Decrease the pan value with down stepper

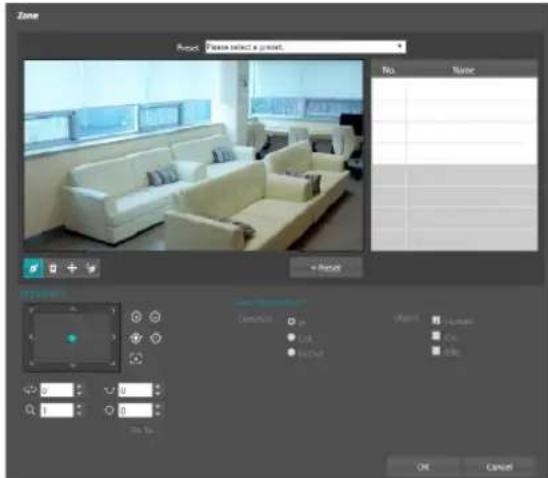point(79,393)
